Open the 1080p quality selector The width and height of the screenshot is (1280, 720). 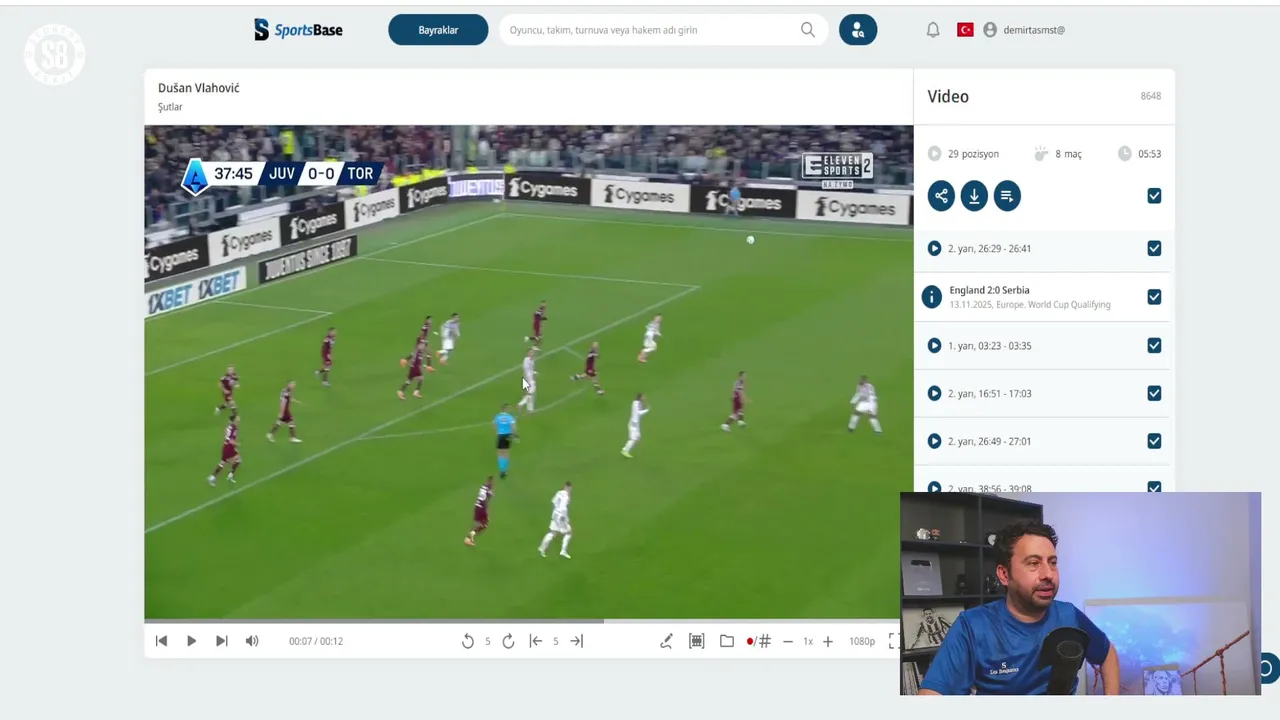(x=862, y=641)
